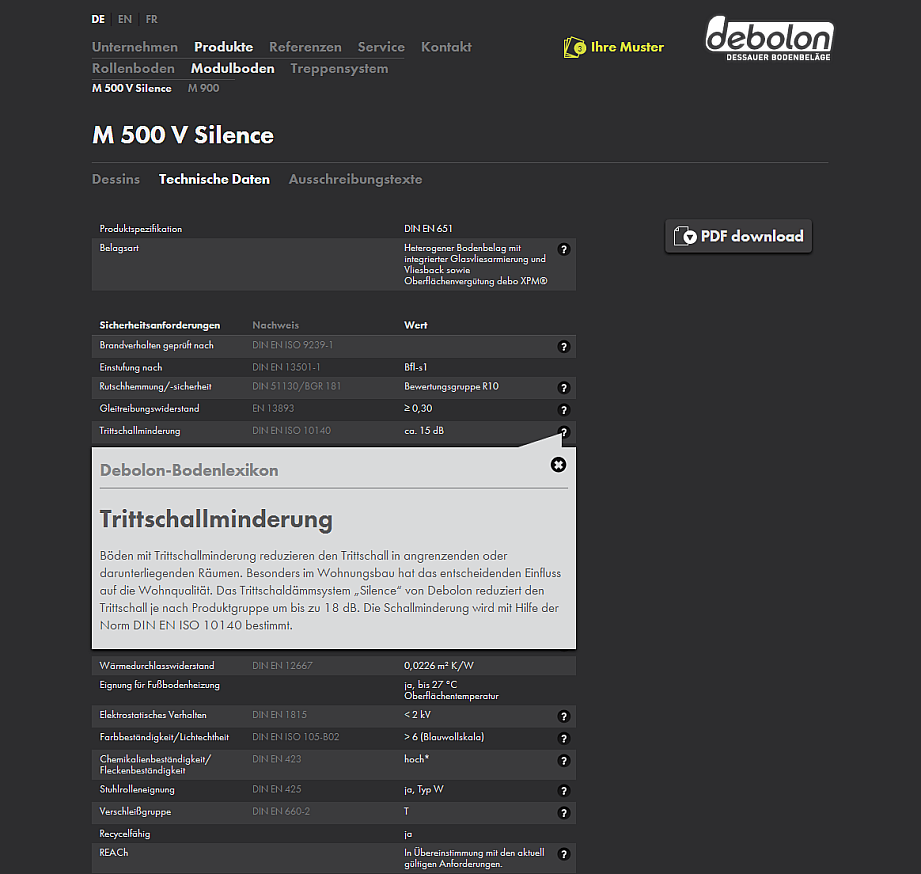The image size is (921, 874).
Task: Click DIN EN ISO 10140 in Trittschallminderung row
Action: 291,431
